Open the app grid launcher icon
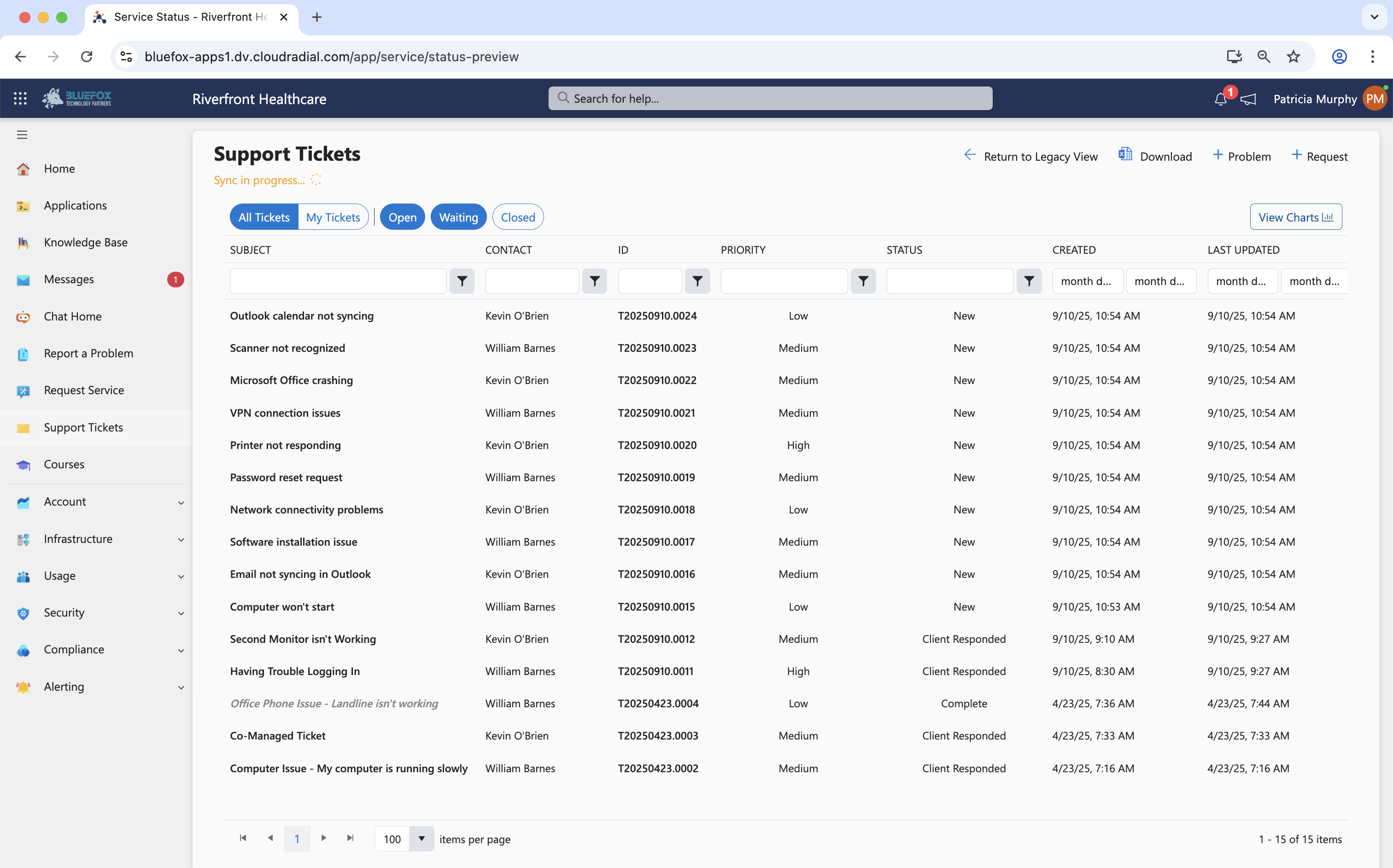Viewport: 1393px width, 868px height. coord(20,99)
